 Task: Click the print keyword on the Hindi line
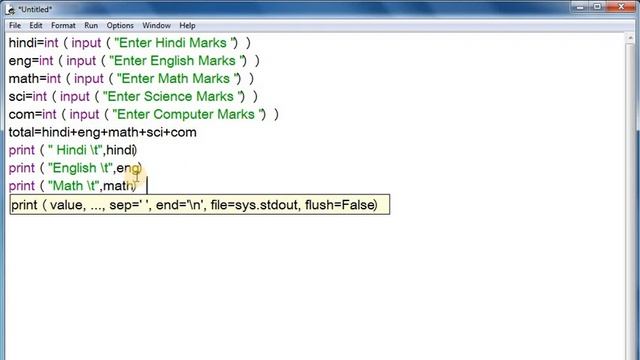[22, 150]
